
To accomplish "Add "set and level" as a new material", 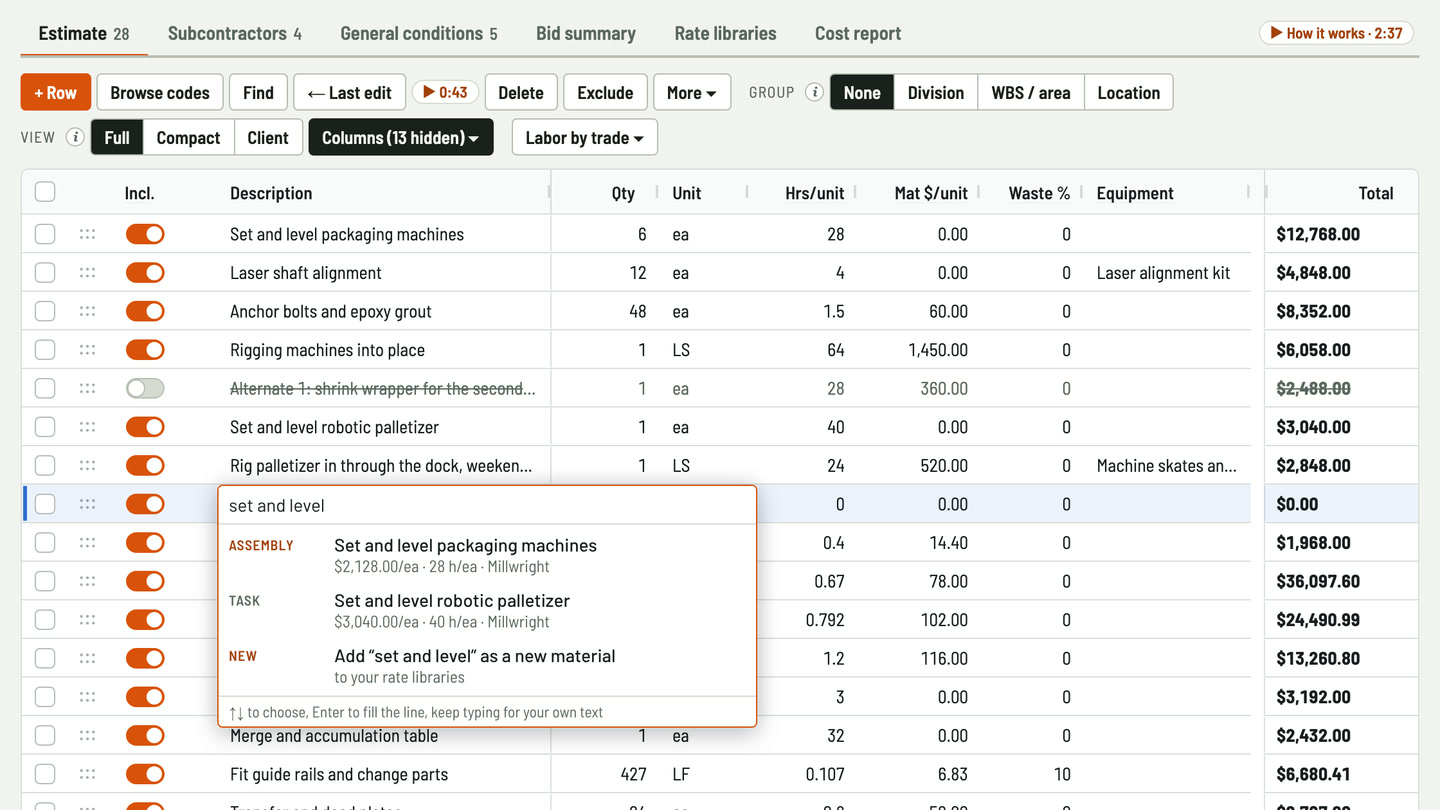I will 487,665.
